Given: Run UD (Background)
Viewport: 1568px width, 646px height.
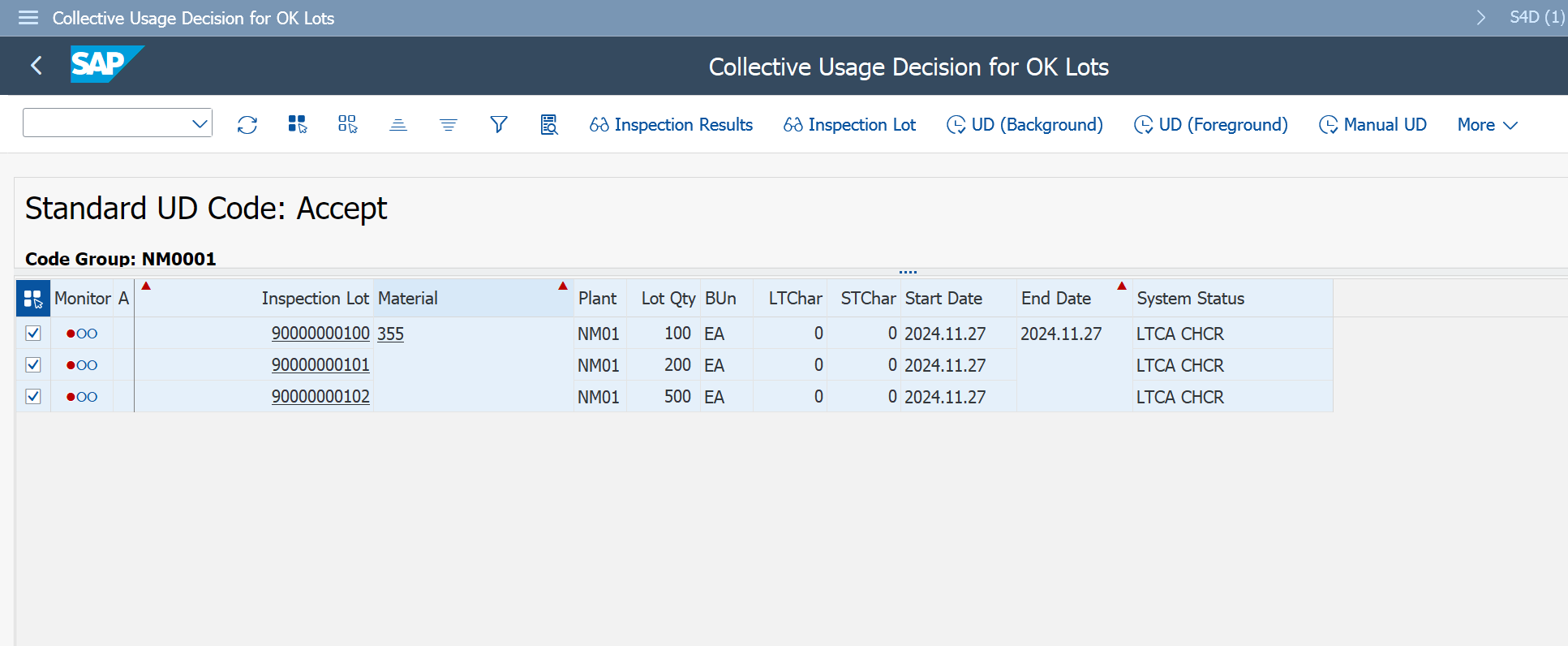Looking at the screenshot, I should coord(1025,125).
